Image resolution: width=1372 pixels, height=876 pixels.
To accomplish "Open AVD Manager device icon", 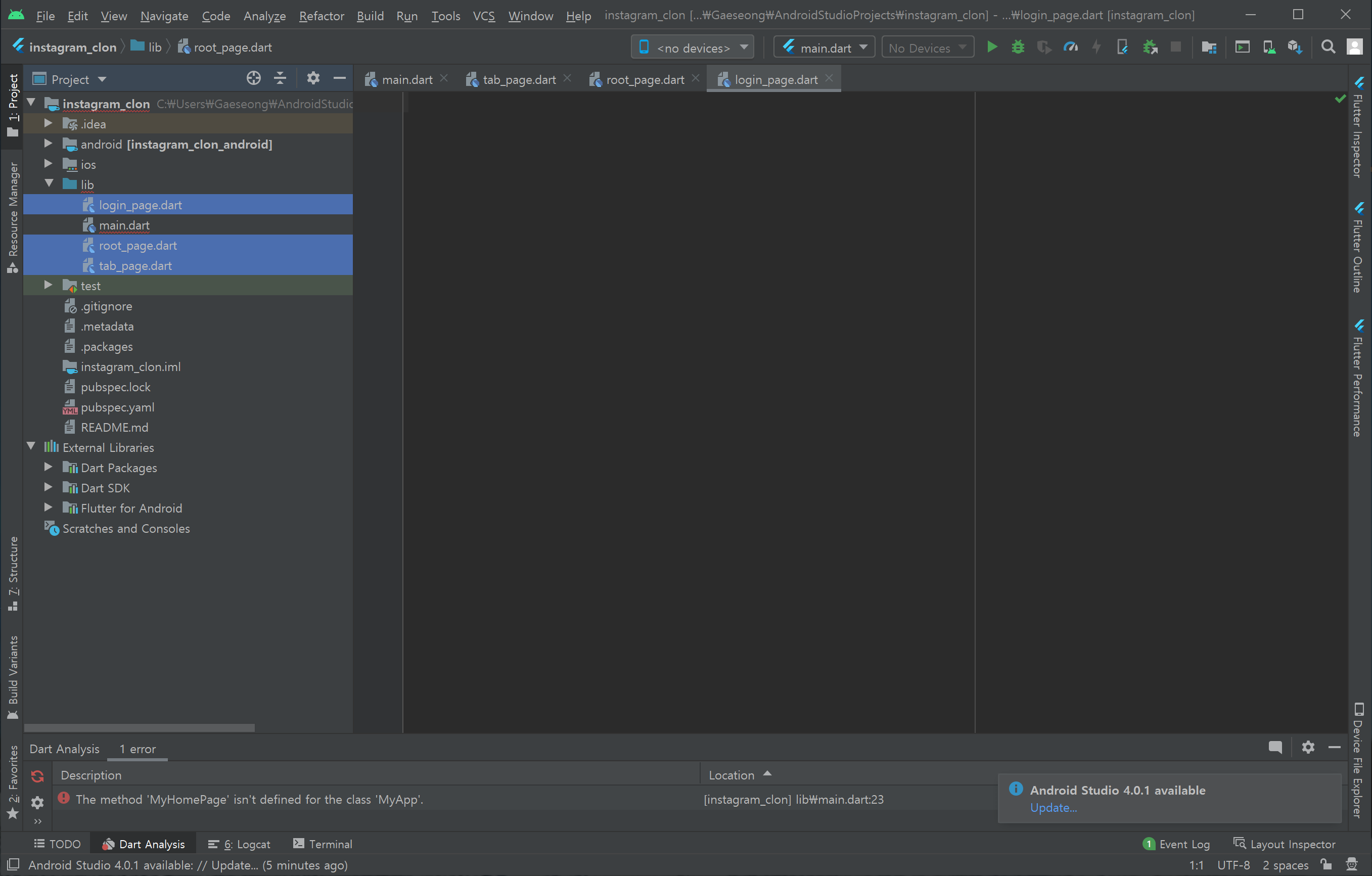I will point(1269,48).
